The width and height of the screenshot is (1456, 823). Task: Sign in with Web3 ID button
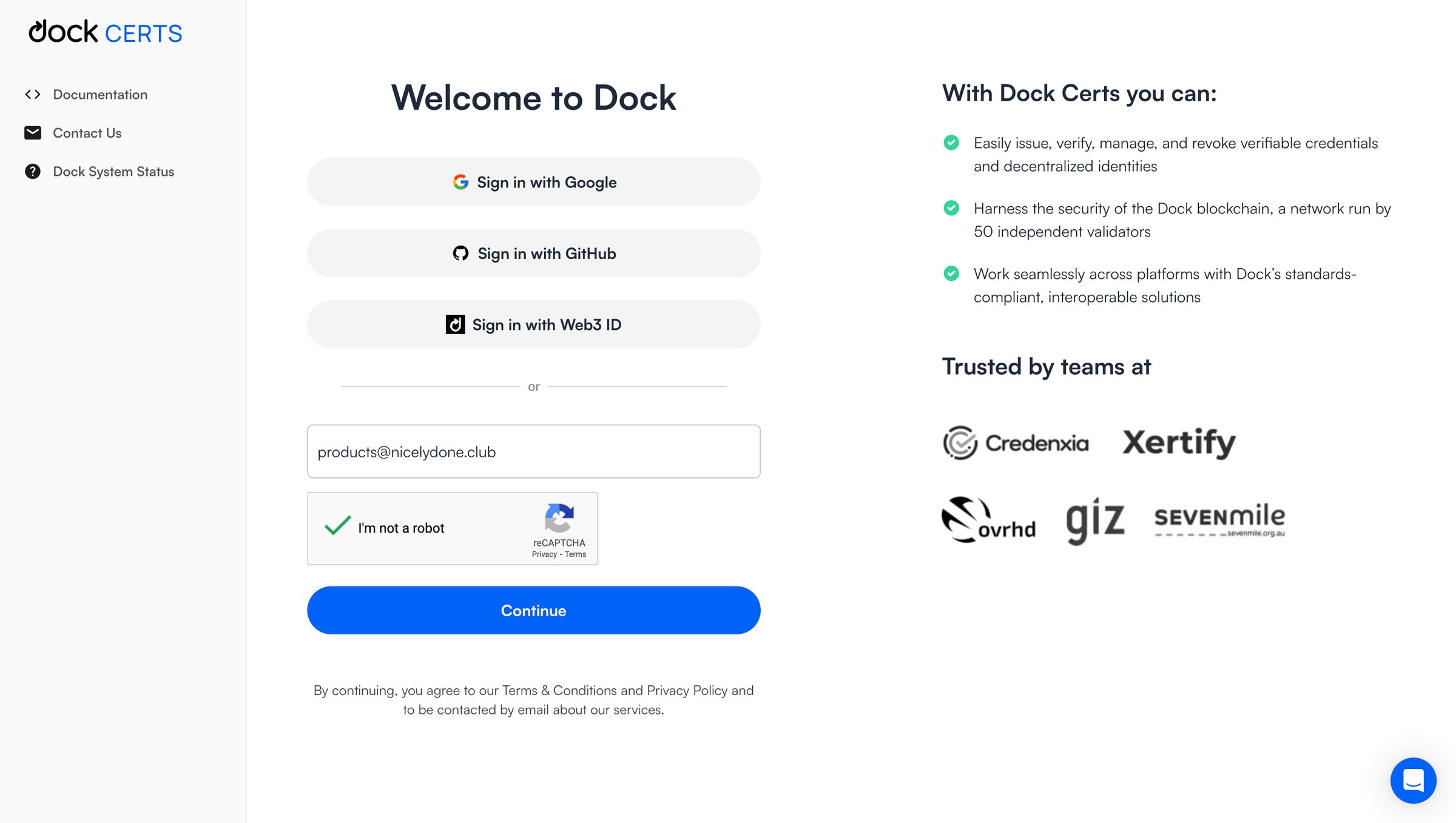[x=533, y=324]
